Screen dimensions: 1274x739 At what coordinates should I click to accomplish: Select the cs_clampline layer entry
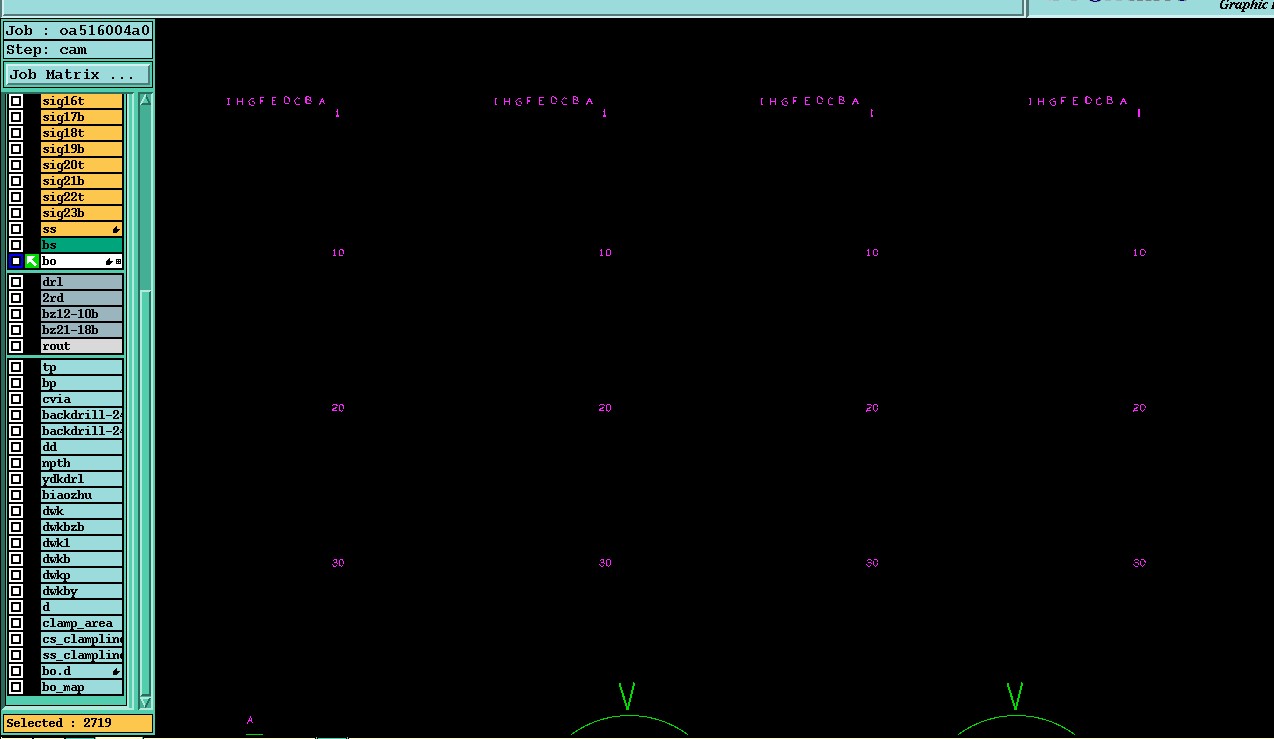click(x=82, y=639)
